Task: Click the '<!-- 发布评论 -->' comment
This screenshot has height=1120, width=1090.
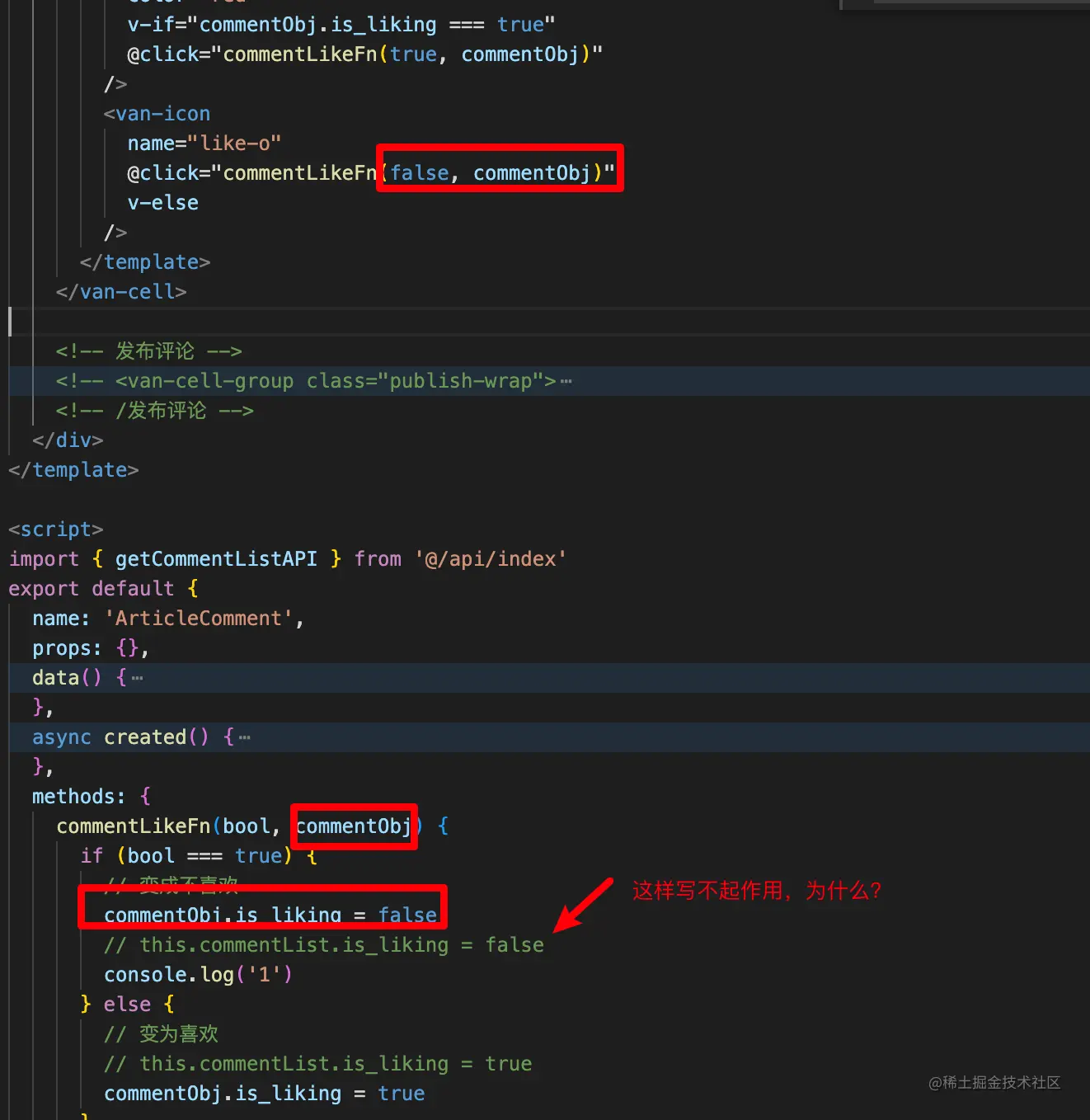Action: 149,351
